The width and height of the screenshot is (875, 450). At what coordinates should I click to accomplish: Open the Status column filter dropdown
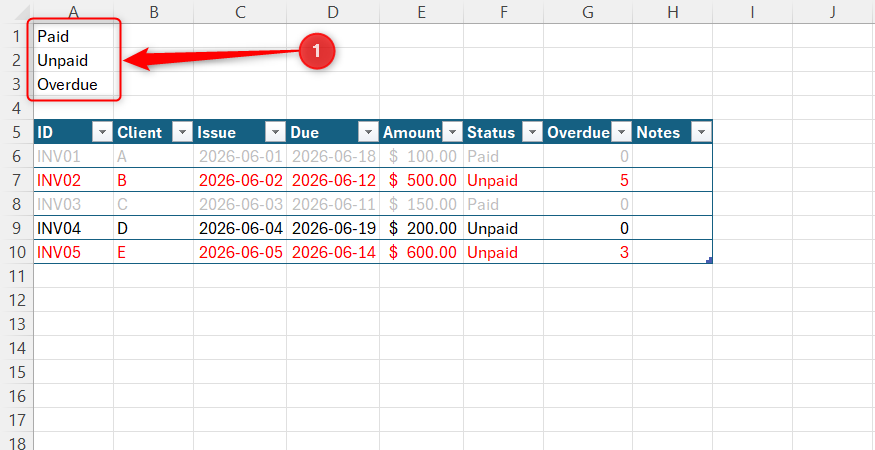(532, 132)
